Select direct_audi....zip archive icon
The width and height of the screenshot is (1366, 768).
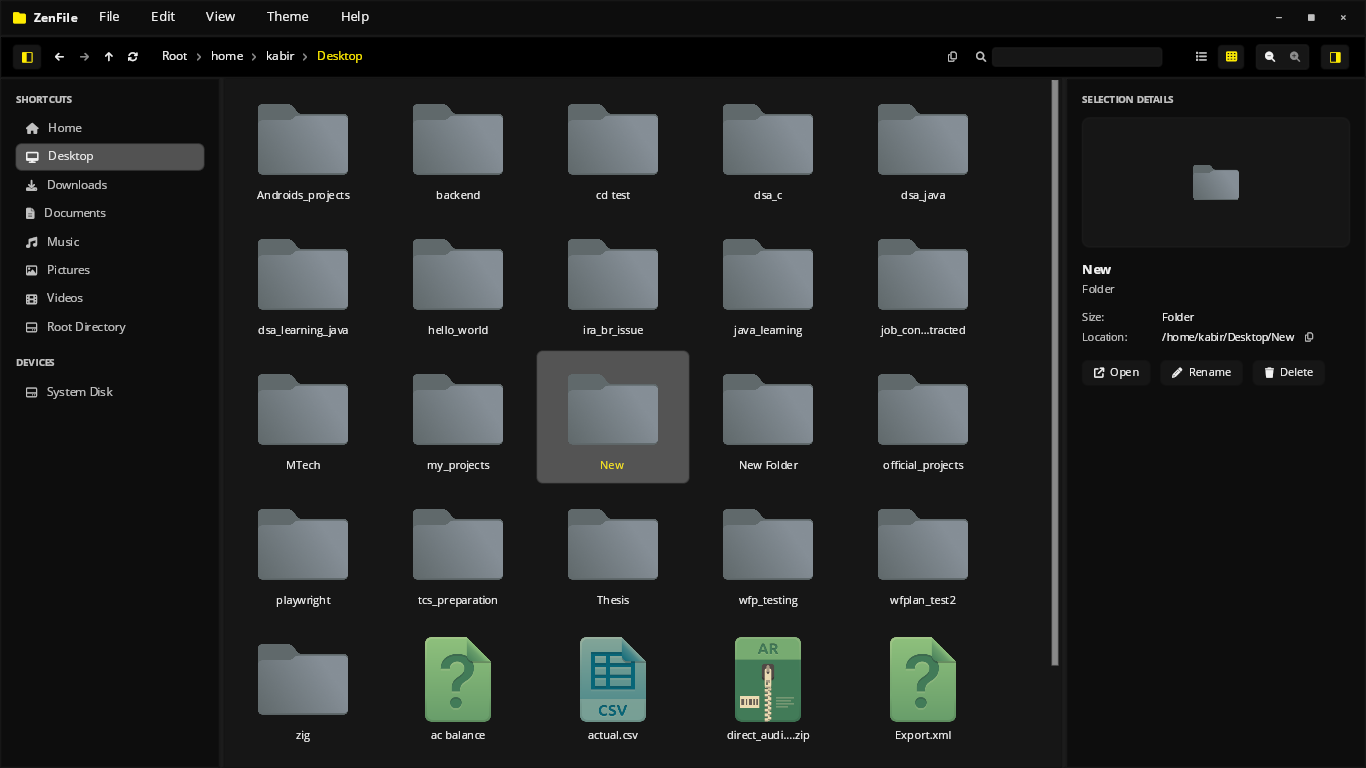click(768, 680)
